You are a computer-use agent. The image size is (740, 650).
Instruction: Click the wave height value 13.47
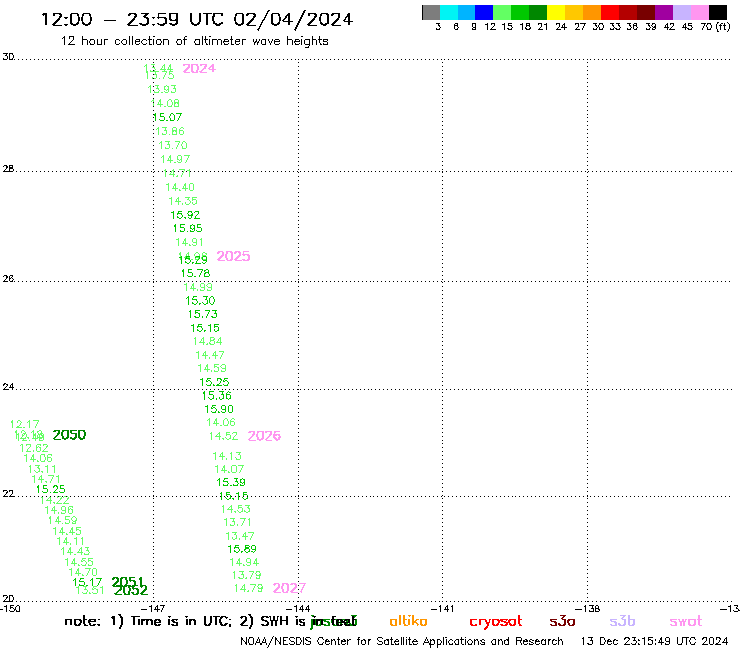(x=240, y=536)
